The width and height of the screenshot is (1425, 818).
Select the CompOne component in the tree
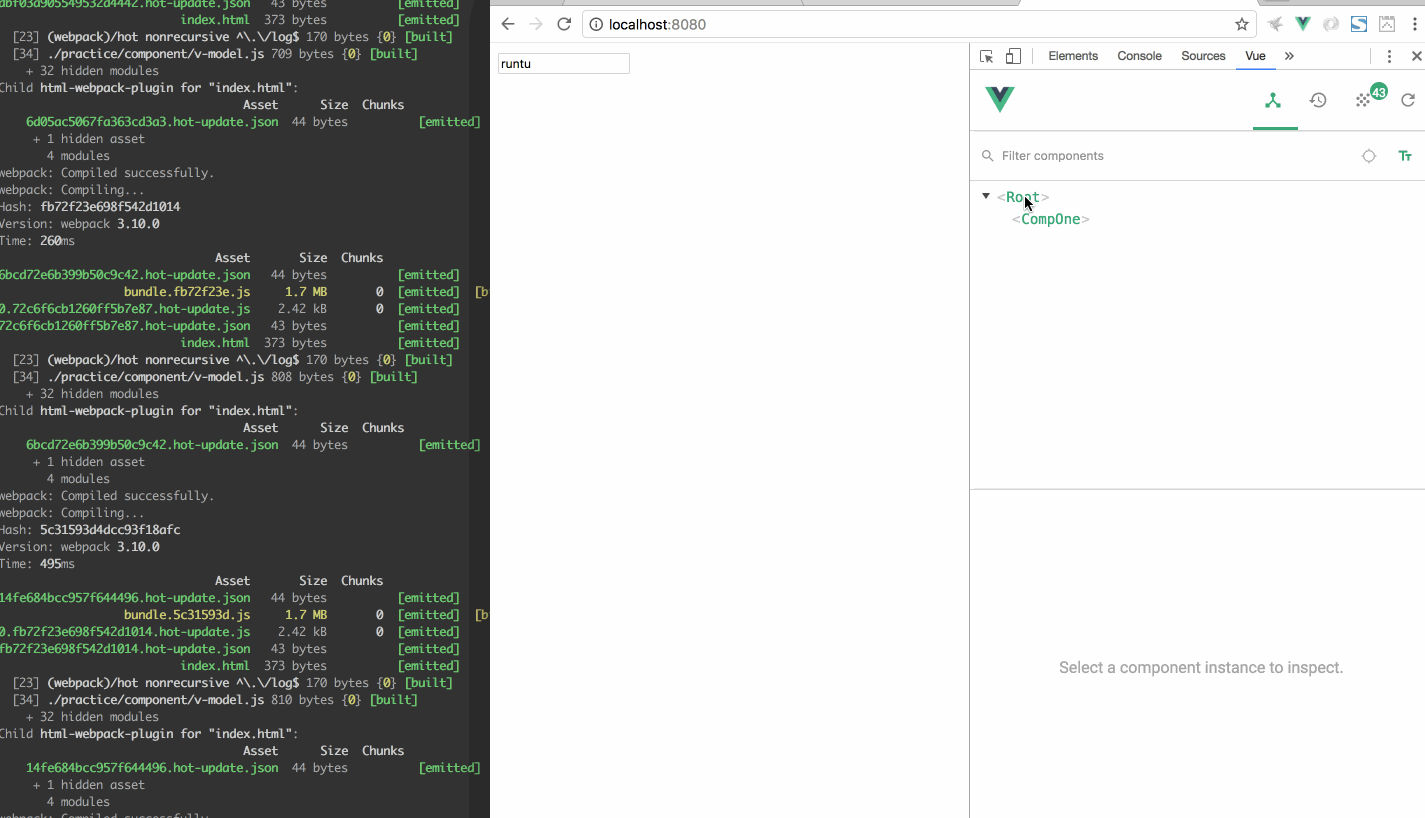click(x=1051, y=219)
